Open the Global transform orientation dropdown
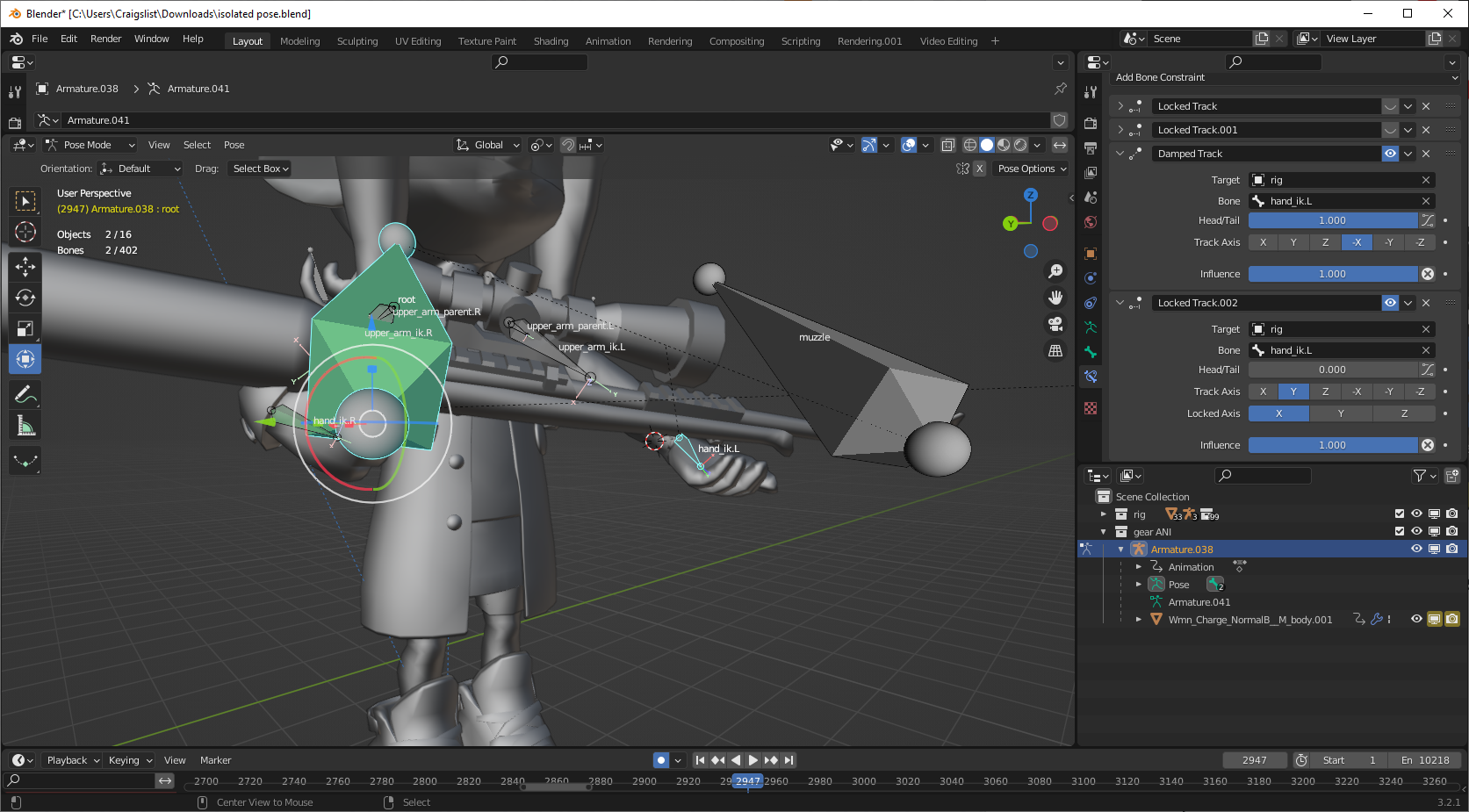 487,145
